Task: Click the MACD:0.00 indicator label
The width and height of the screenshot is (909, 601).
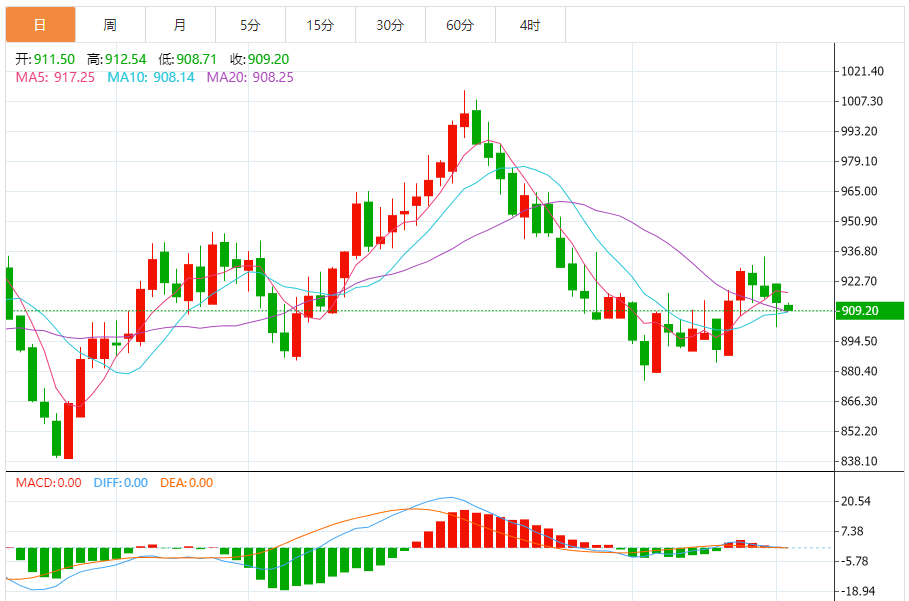Action: coord(48,483)
